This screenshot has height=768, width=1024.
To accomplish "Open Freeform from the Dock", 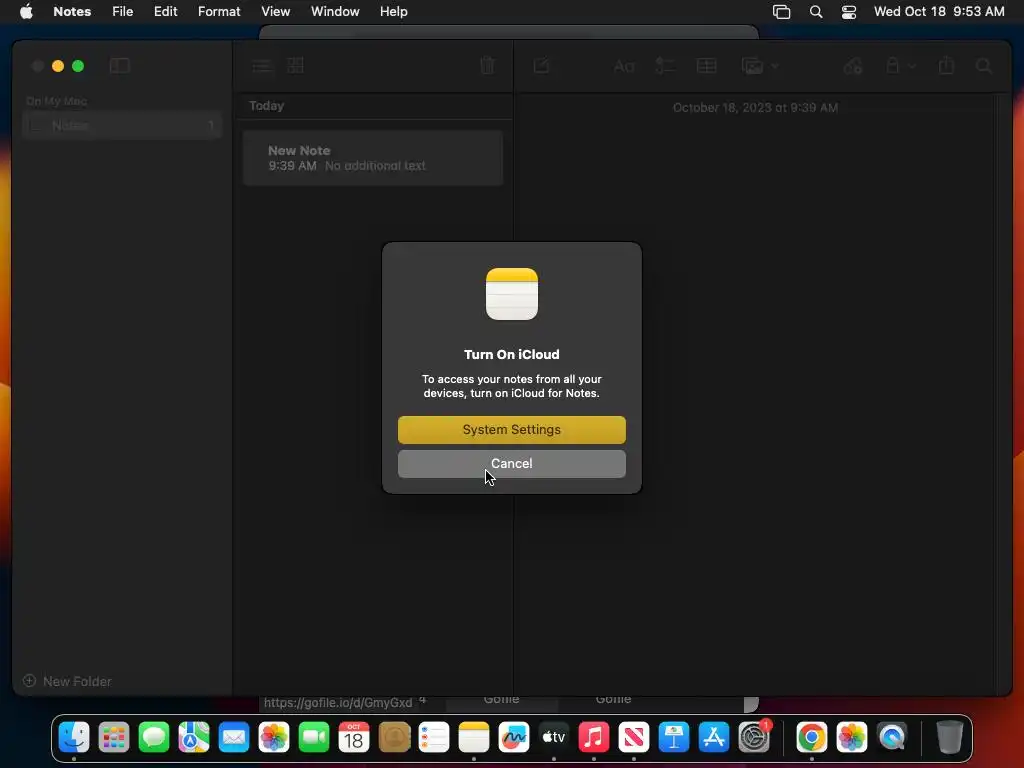I will click(x=514, y=737).
